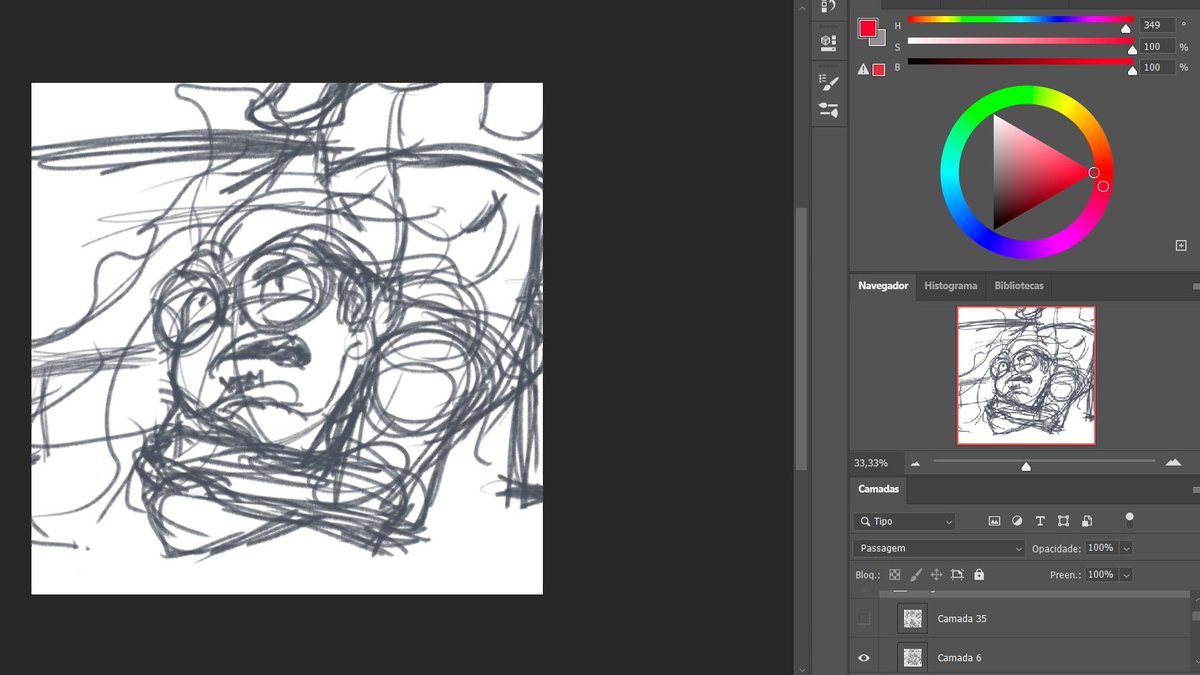Click the Navigator zoom slider handle
This screenshot has width=1200, height=675.
(1026, 466)
